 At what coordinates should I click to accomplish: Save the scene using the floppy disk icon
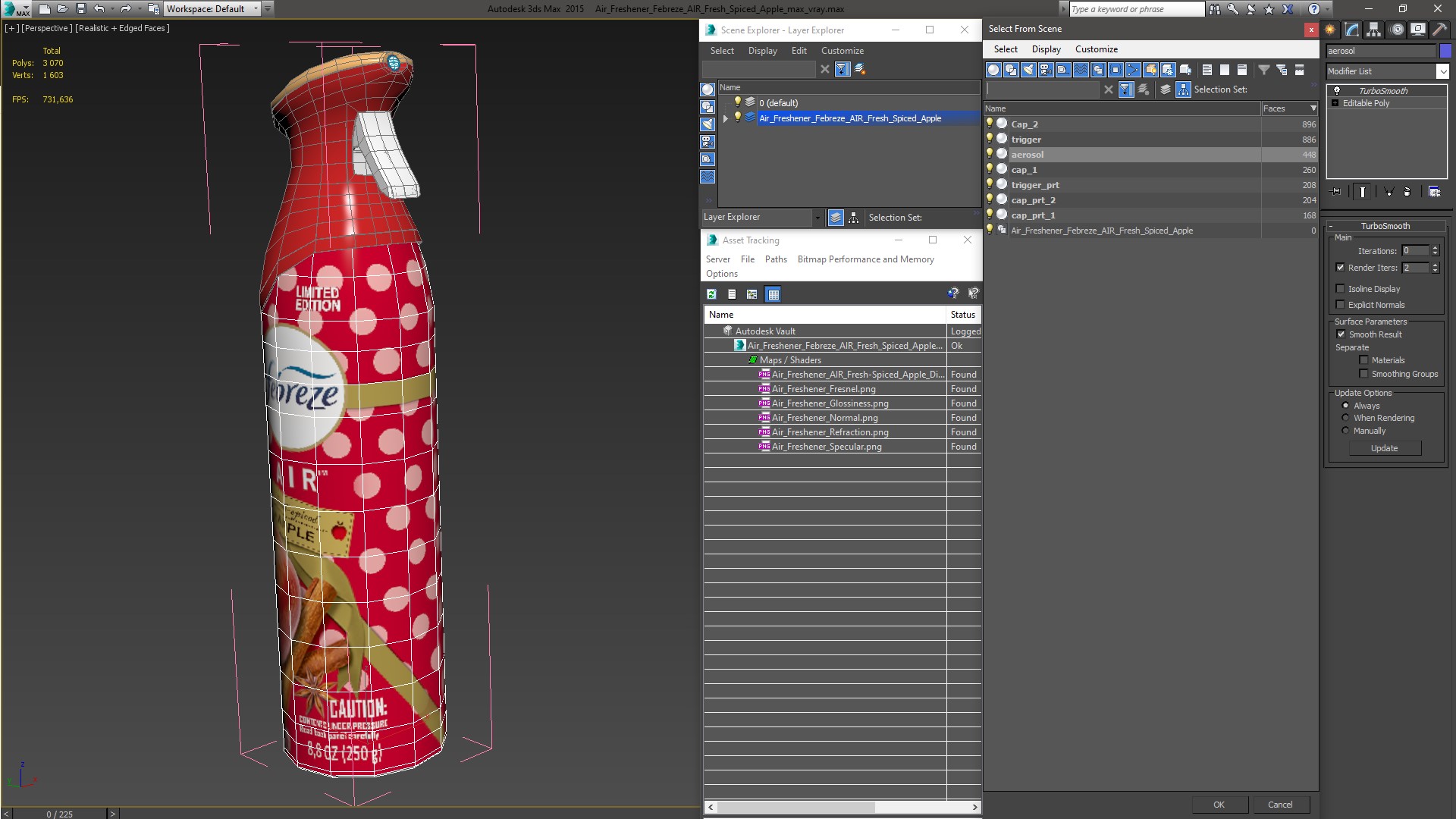point(81,9)
